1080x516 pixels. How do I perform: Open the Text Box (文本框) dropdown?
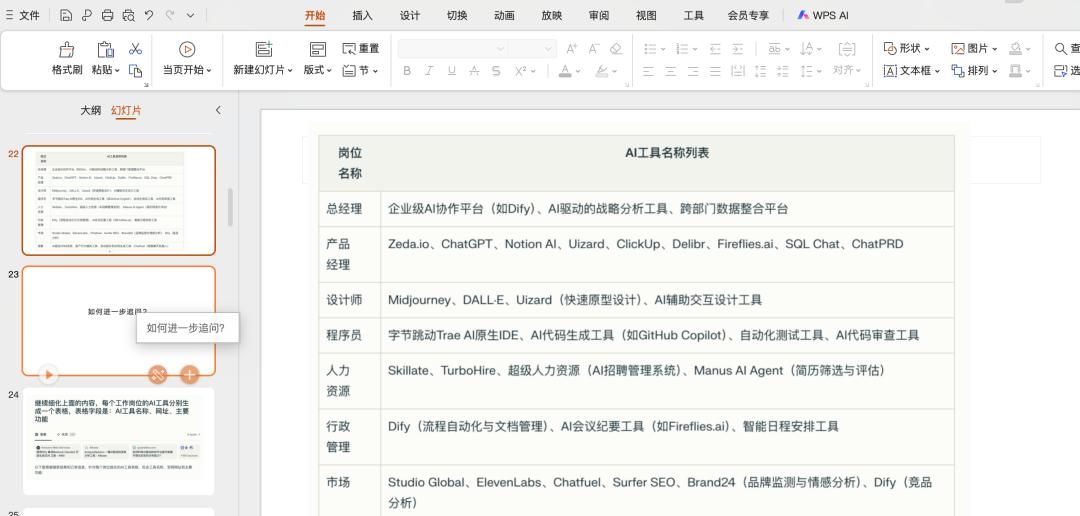[937, 71]
